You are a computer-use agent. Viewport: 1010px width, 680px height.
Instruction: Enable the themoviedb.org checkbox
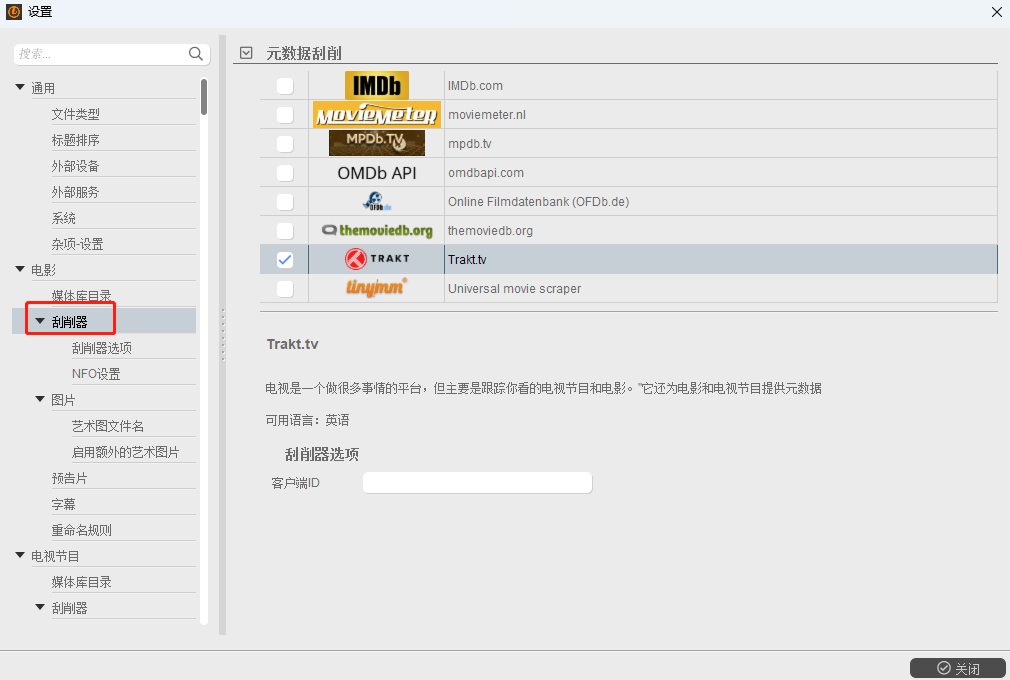tap(285, 231)
